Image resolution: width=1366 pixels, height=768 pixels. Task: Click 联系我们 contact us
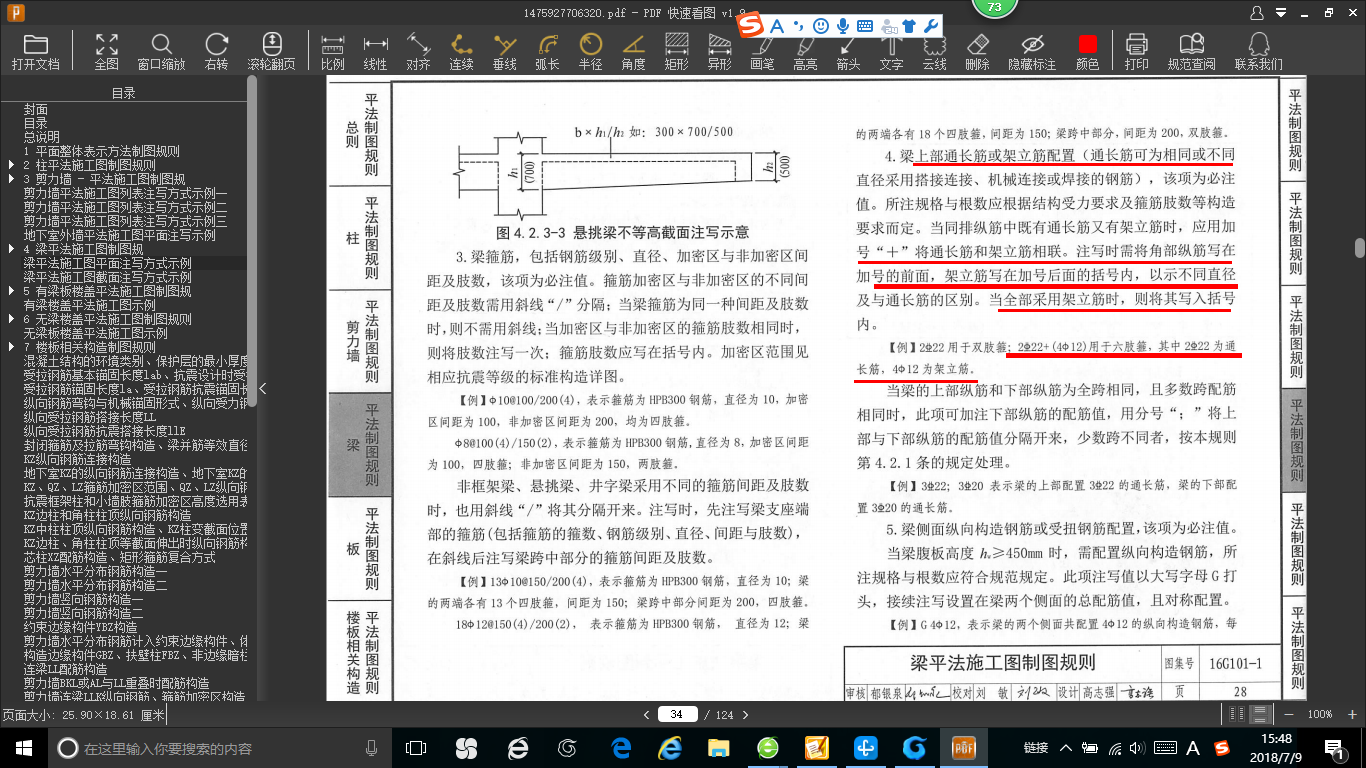coord(1258,51)
